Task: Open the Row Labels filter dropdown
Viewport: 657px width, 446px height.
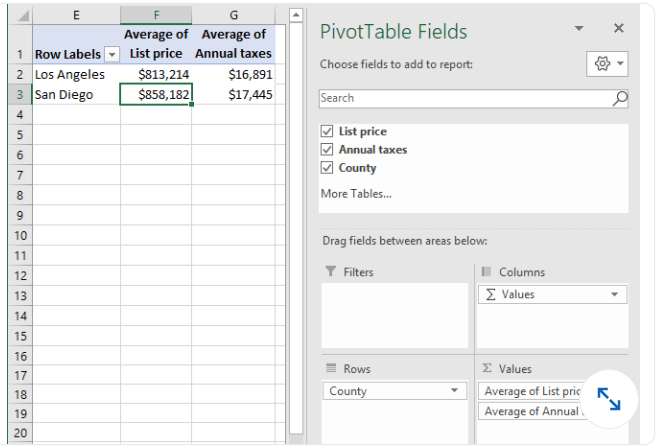Action: click(111, 54)
